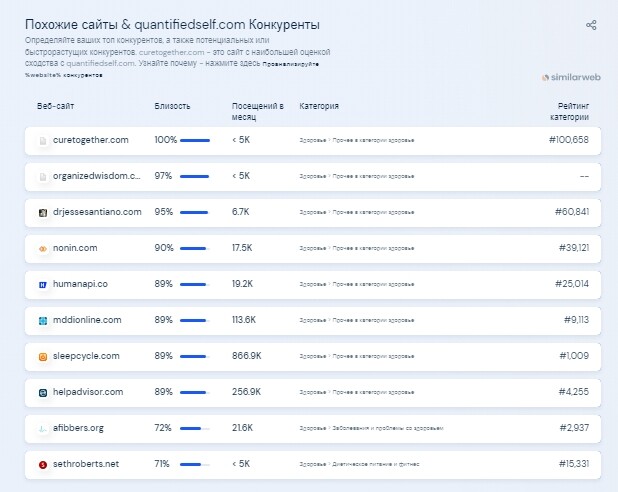Click the page title heading
618x492 pixels.
click(172, 24)
